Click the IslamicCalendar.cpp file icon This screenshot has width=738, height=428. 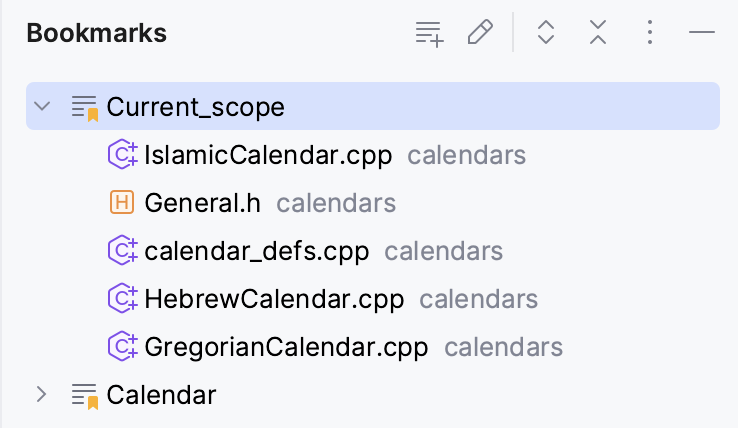121,155
